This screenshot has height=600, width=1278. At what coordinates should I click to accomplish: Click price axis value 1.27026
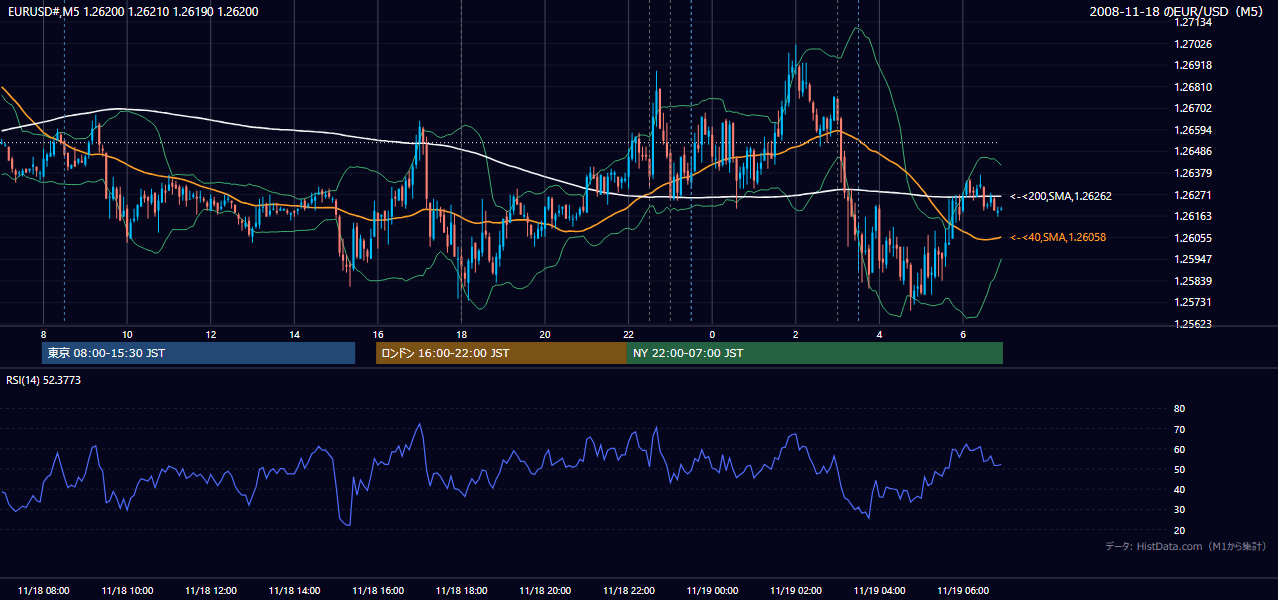(1192, 44)
